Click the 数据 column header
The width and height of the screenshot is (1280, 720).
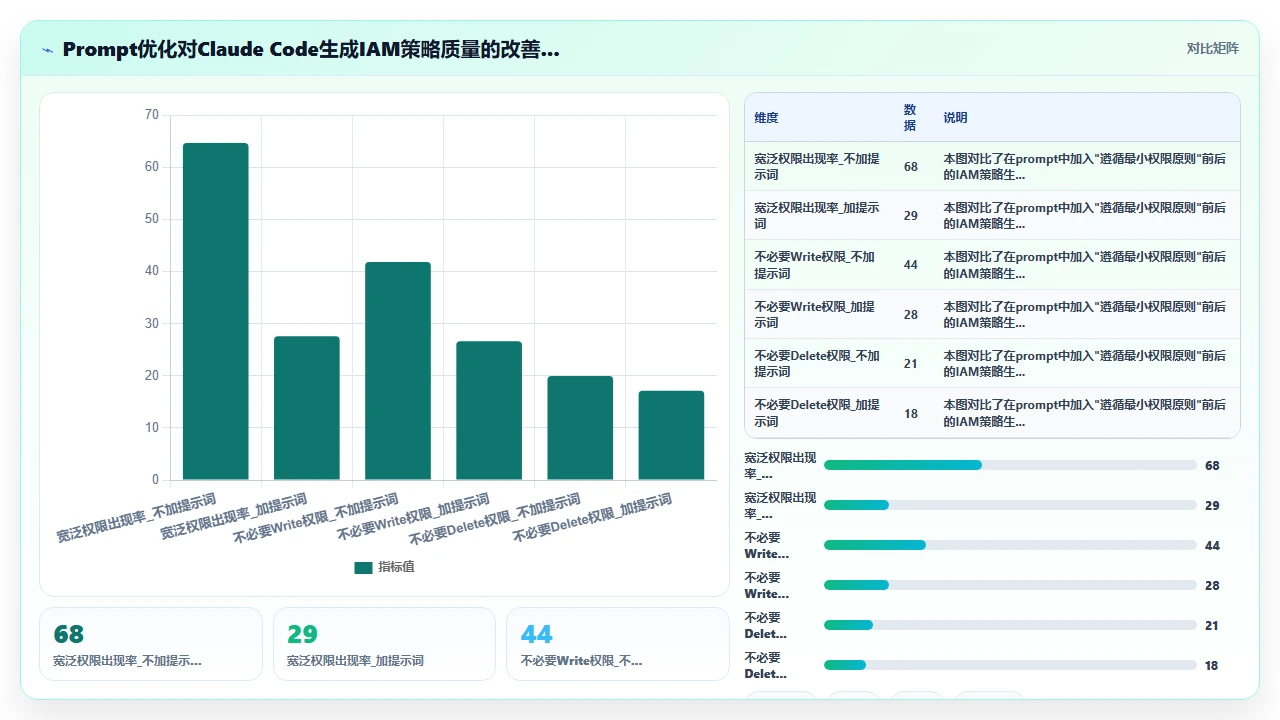910,118
